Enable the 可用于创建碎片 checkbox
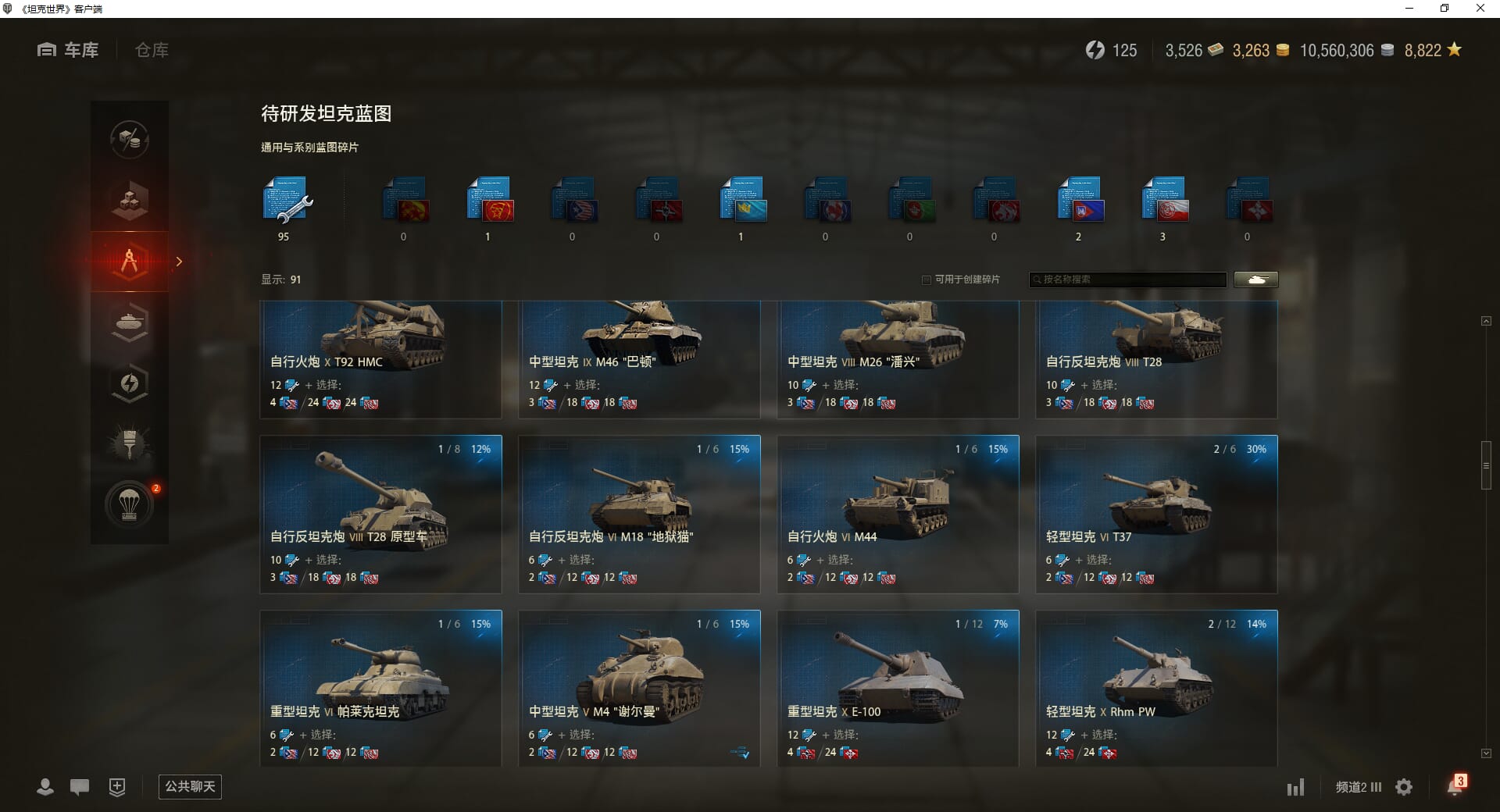This screenshot has height=812, width=1500. click(x=927, y=280)
